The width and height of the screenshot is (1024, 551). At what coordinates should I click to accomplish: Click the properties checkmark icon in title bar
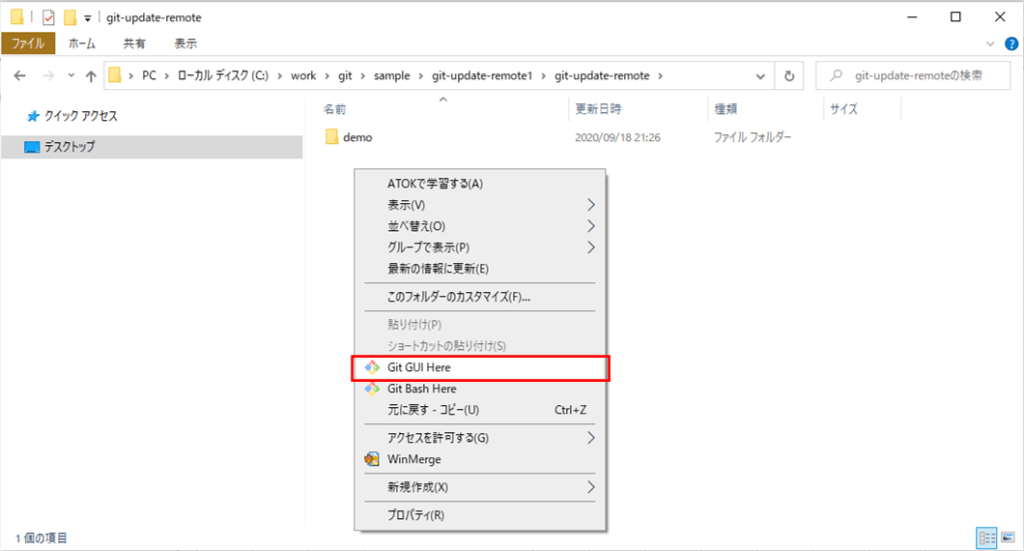[48, 17]
